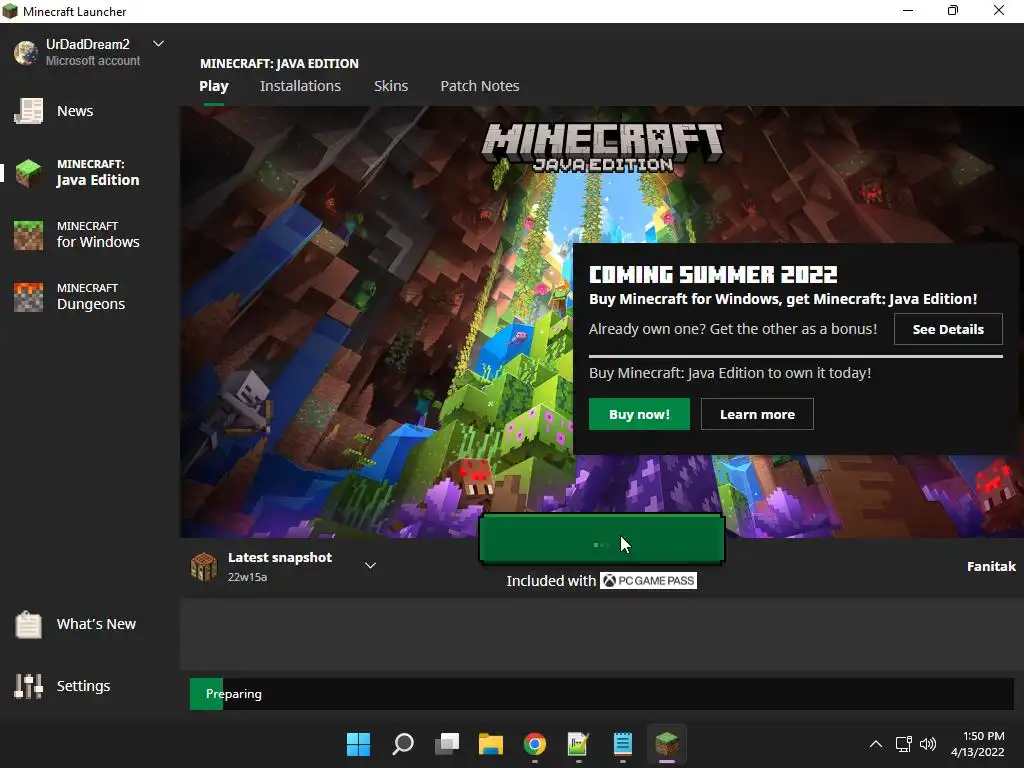Click the crafting table installation icon
Screen dimensions: 1024x768
[x=204, y=566]
